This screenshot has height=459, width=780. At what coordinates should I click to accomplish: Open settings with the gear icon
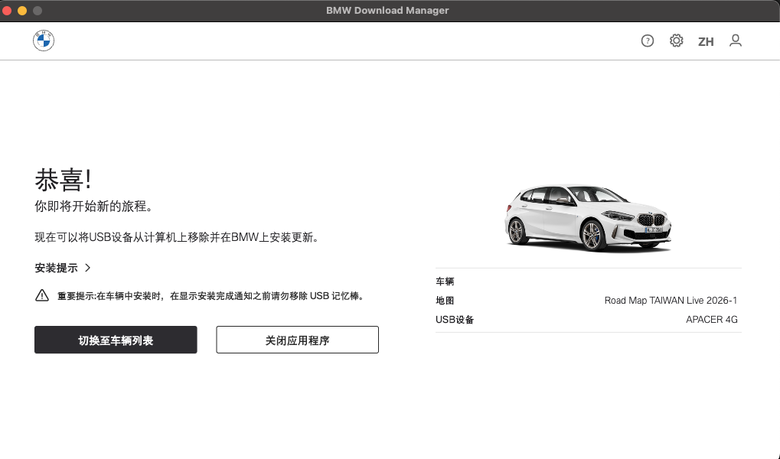click(x=676, y=40)
